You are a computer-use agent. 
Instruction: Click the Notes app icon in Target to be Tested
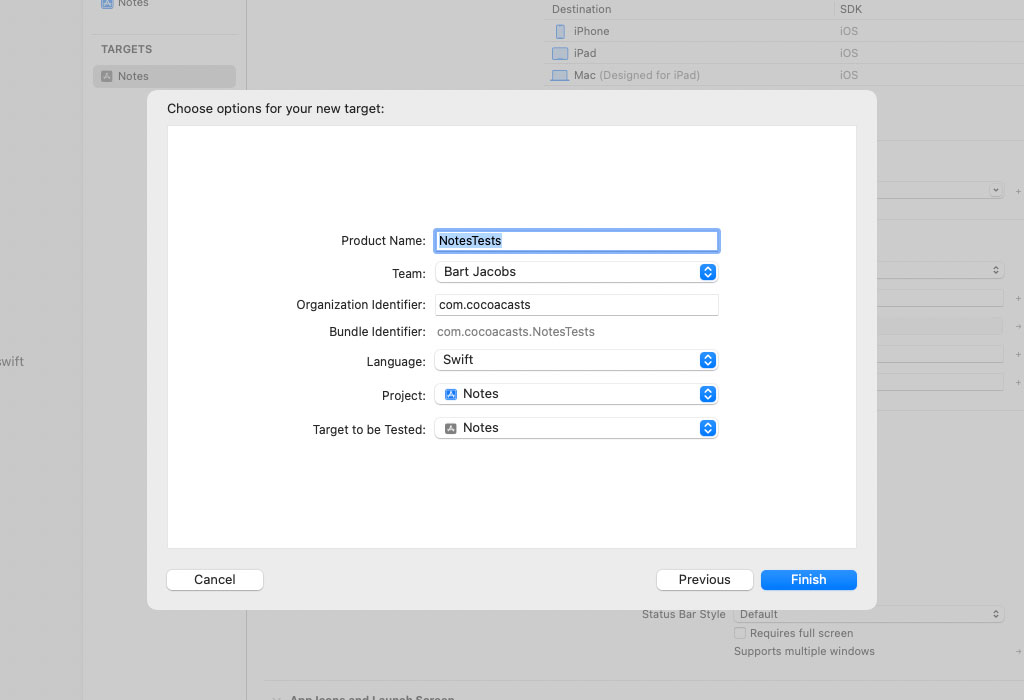451,428
